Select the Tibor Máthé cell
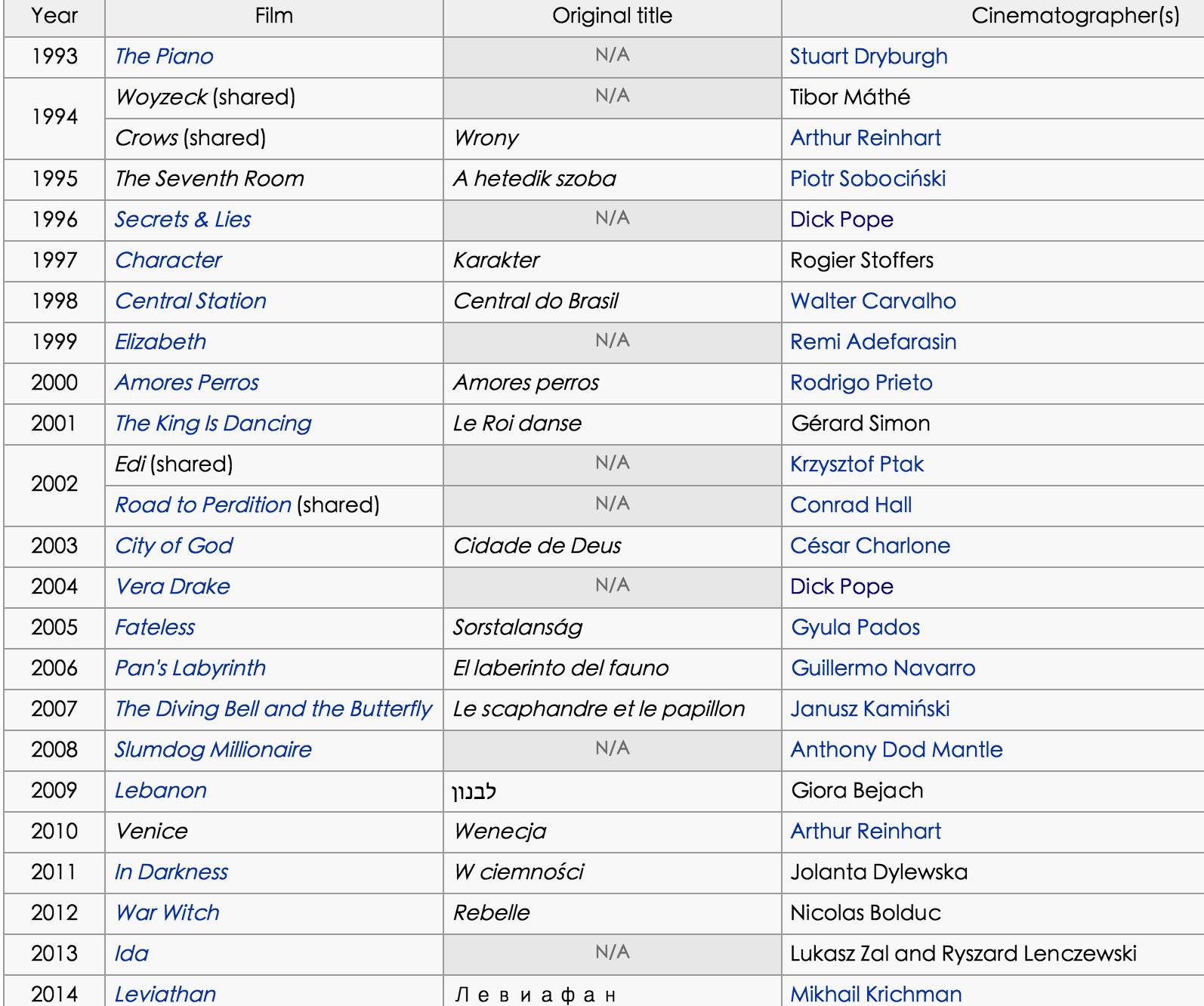This screenshot has width=1204, height=1006. coord(993,97)
